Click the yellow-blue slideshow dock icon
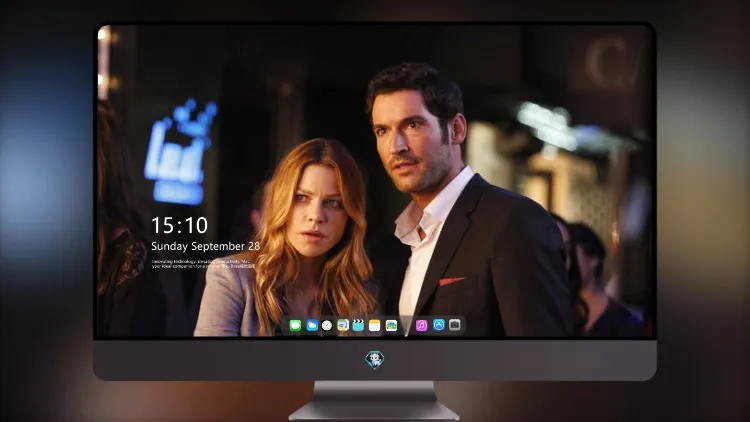 tap(343, 325)
